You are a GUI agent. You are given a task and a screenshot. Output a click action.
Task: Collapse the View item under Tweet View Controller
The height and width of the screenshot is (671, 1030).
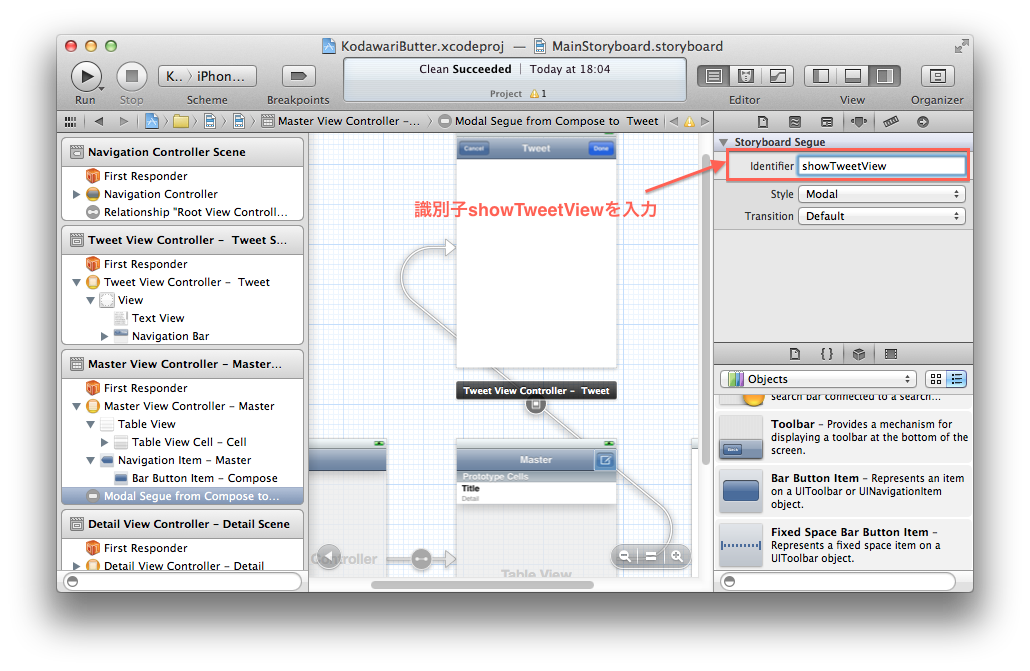(90, 300)
